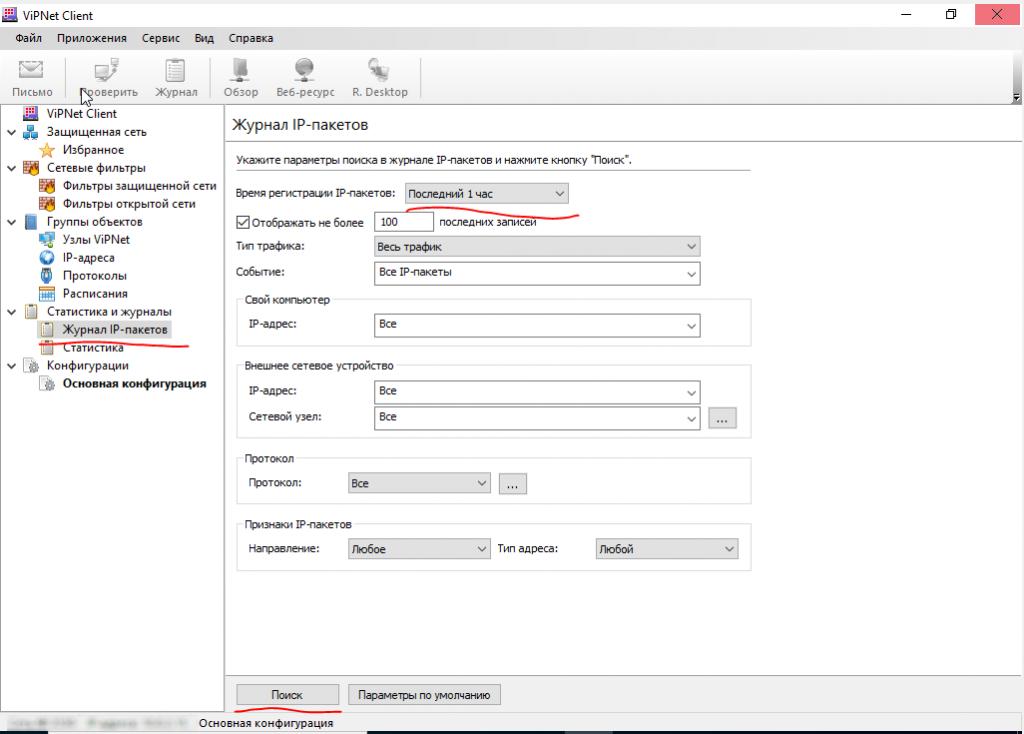Open the Файл menu

click(x=29, y=38)
